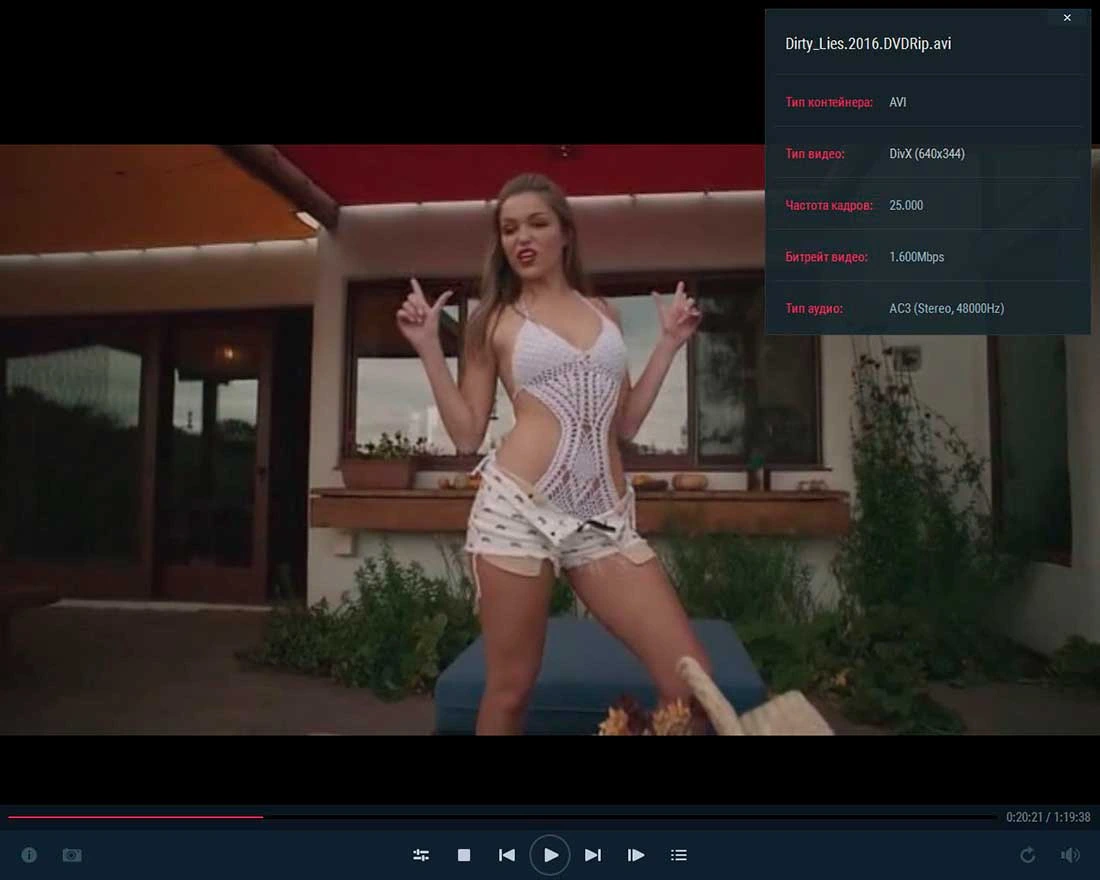Click the 'Битрейт видео:' label
Image resolution: width=1100 pixels, height=880 pixels.
(826, 257)
